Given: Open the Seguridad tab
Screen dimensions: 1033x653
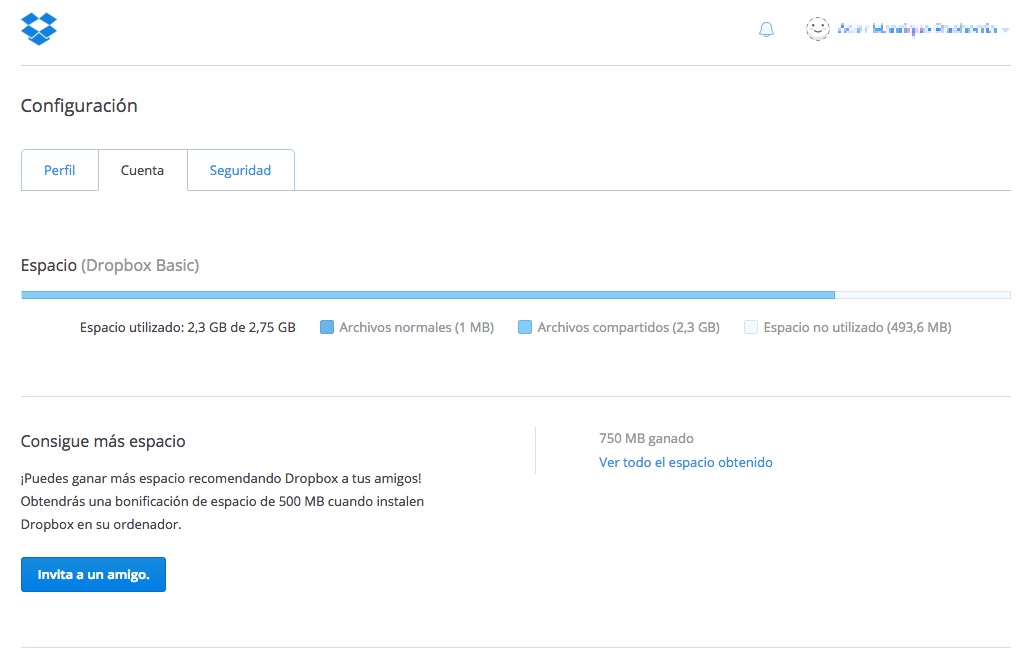Looking at the screenshot, I should click(240, 170).
